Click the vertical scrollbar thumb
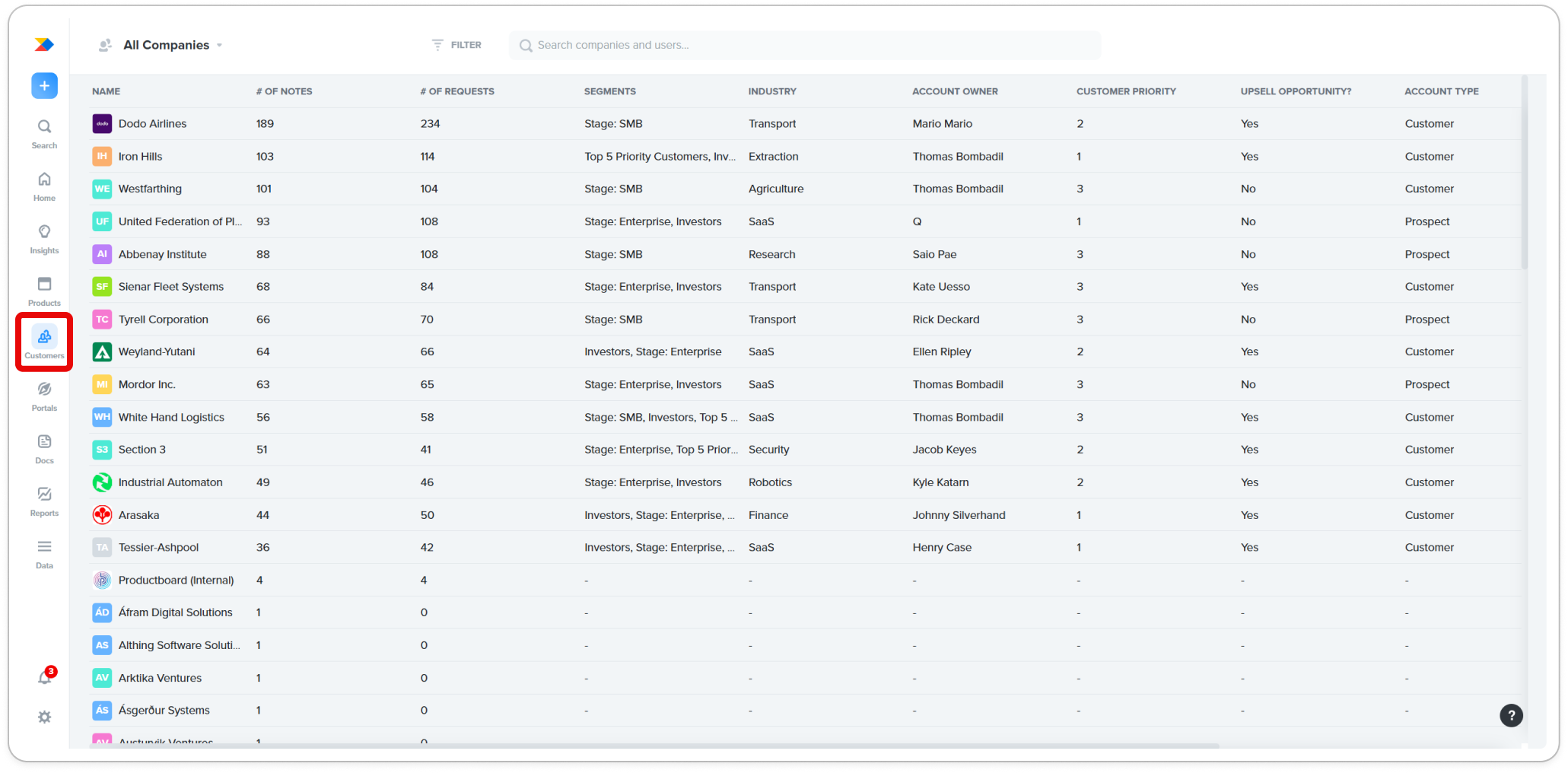 (1525, 172)
